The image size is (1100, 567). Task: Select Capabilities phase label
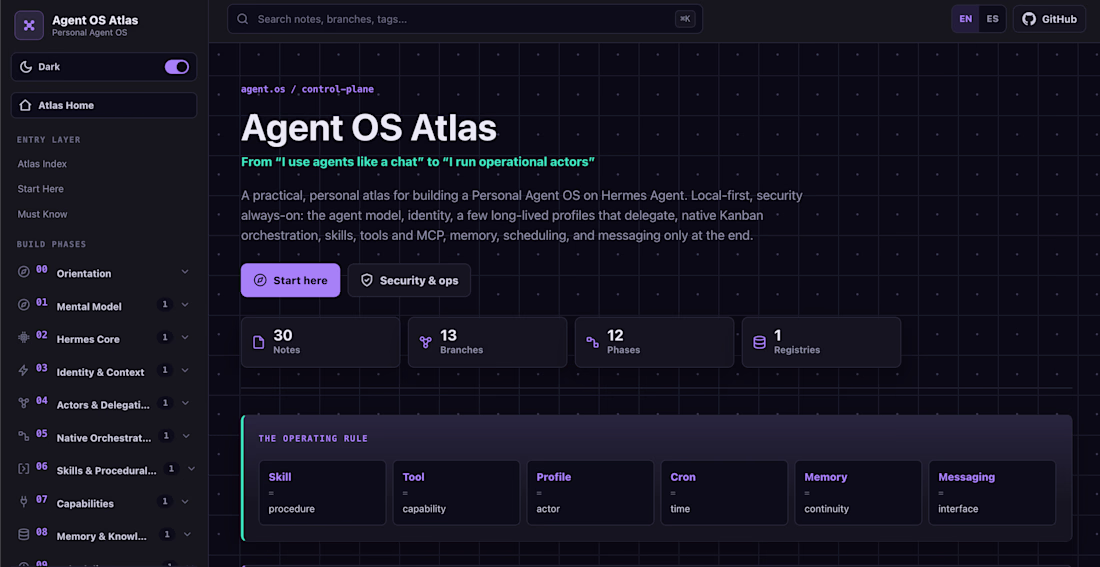coord(85,503)
